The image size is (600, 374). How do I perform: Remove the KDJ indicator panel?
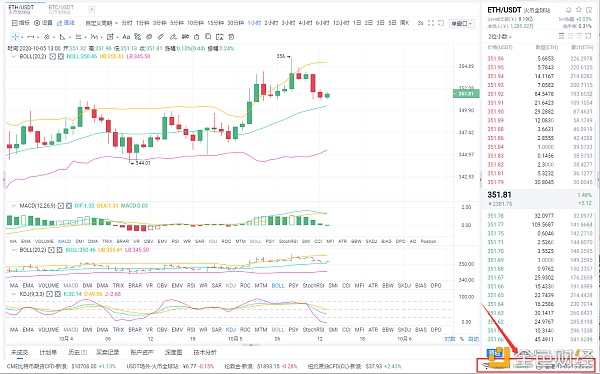pyautogui.click(x=58, y=294)
